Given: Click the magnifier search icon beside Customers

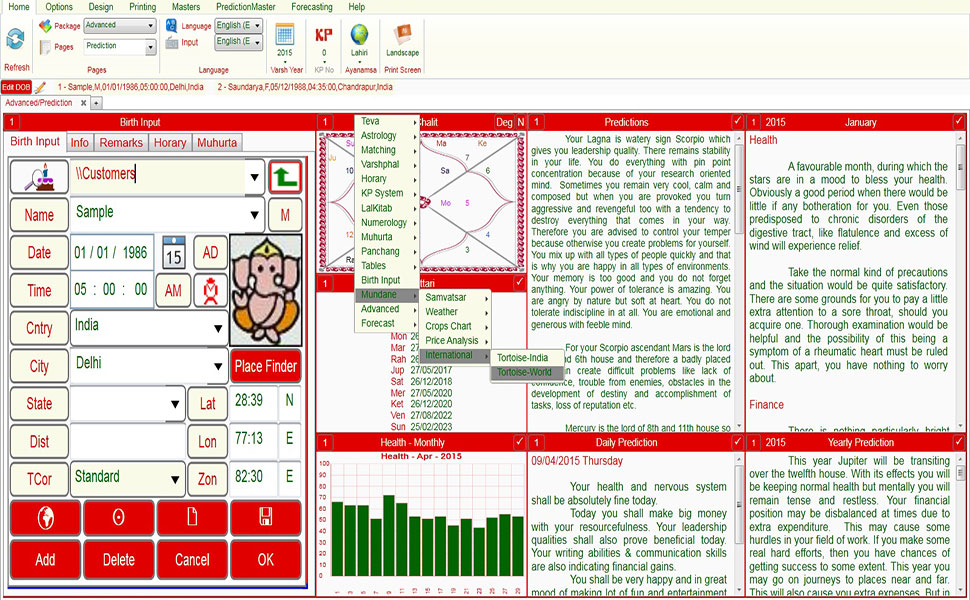Looking at the screenshot, I should click(39, 177).
